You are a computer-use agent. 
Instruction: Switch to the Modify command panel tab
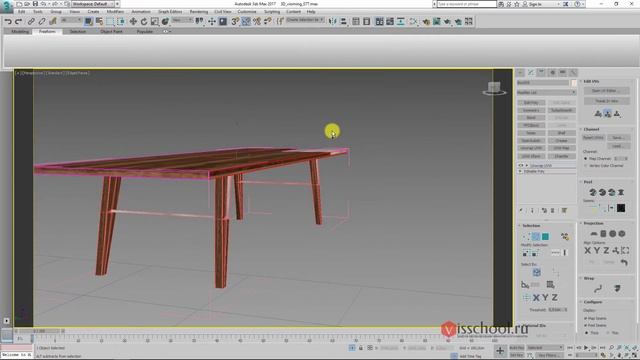click(x=531, y=73)
